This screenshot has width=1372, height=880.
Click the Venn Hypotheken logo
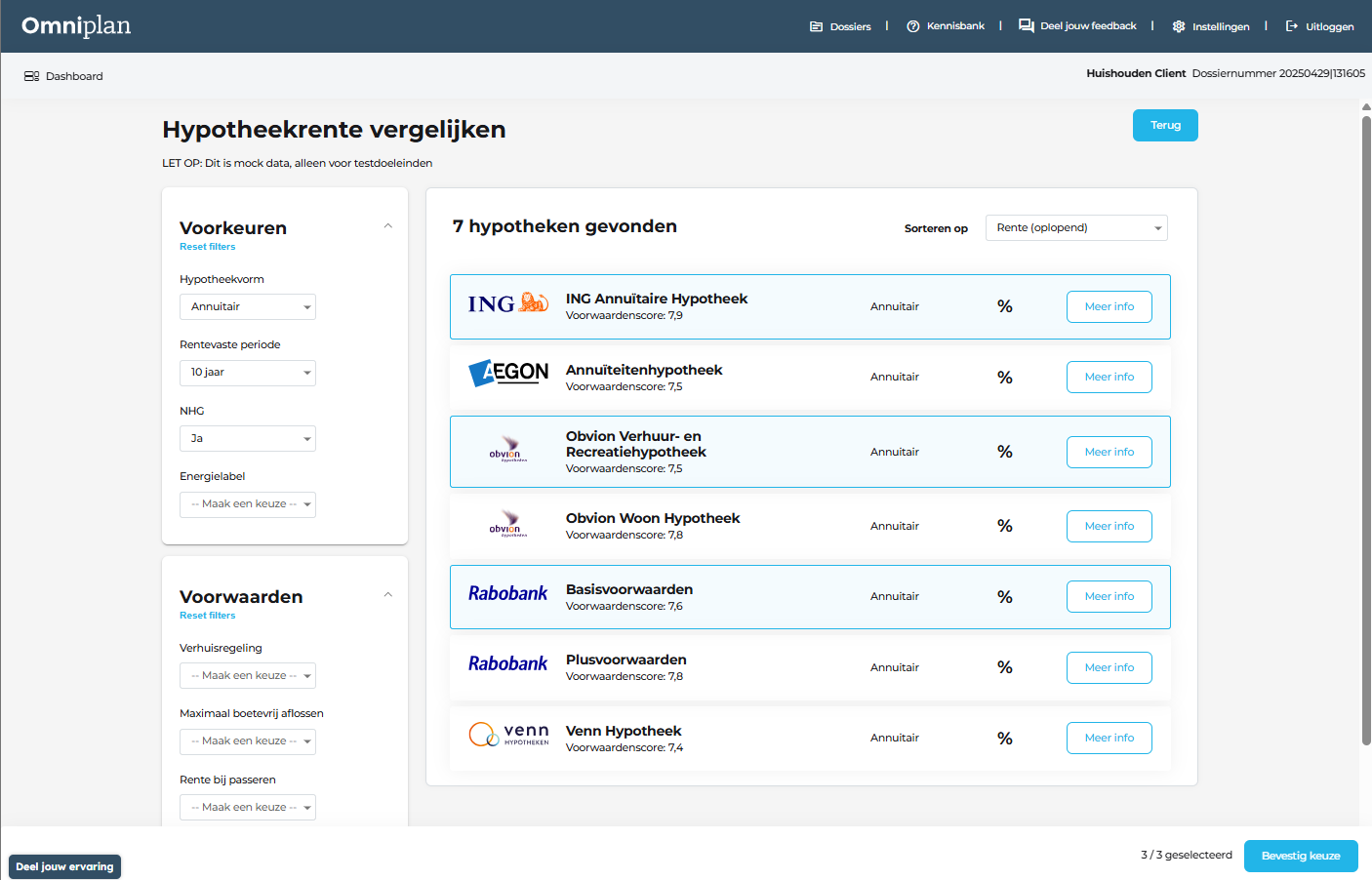point(508,735)
